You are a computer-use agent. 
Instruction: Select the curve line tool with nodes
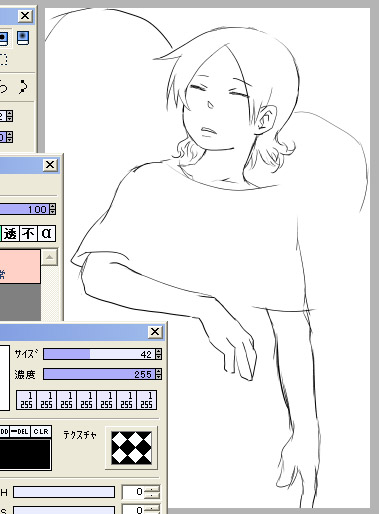coord(23,87)
